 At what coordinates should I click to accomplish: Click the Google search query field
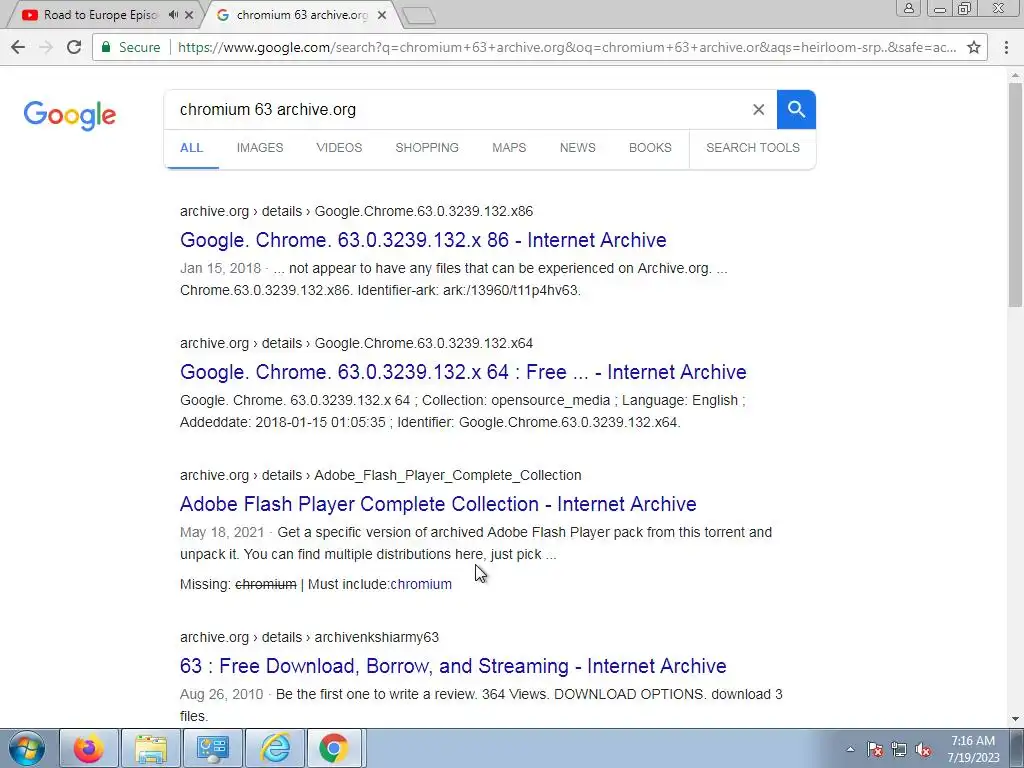(x=457, y=110)
